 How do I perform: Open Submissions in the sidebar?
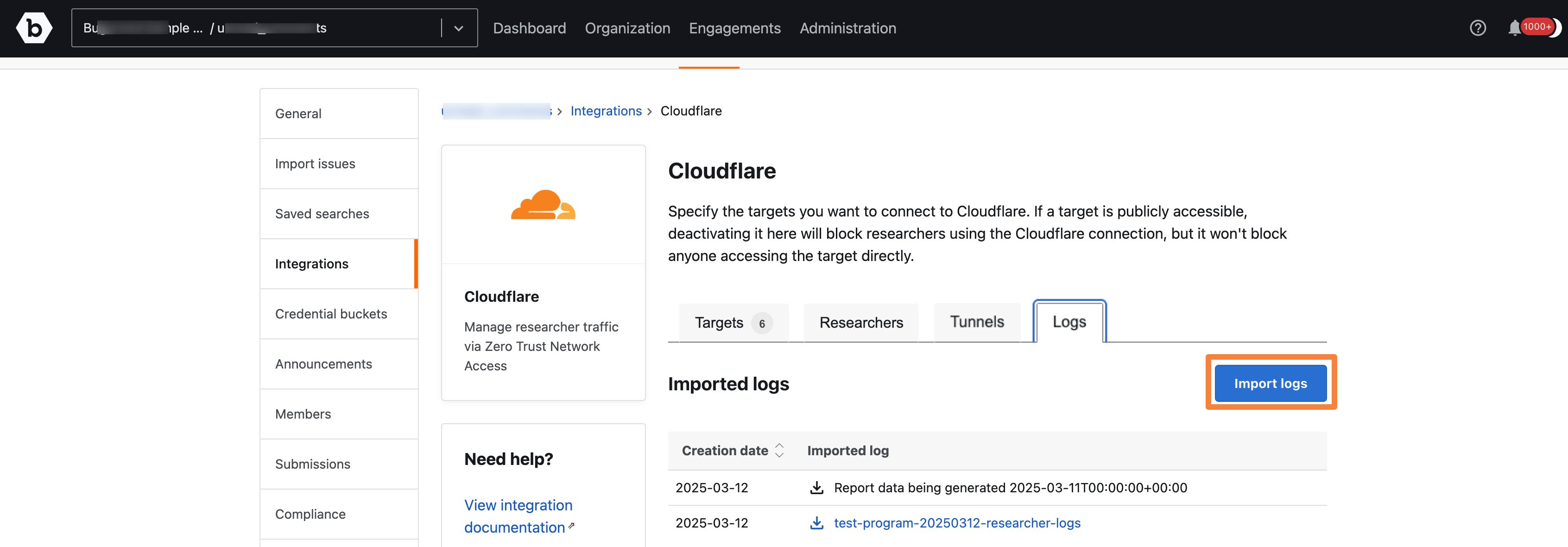click(x=339, y=464)
